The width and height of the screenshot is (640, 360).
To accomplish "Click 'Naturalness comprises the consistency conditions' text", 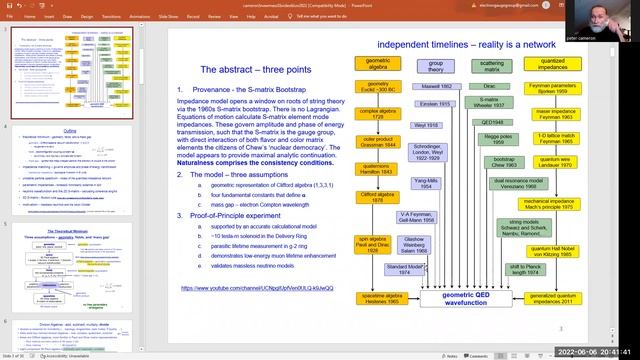I will coord(255,163).
